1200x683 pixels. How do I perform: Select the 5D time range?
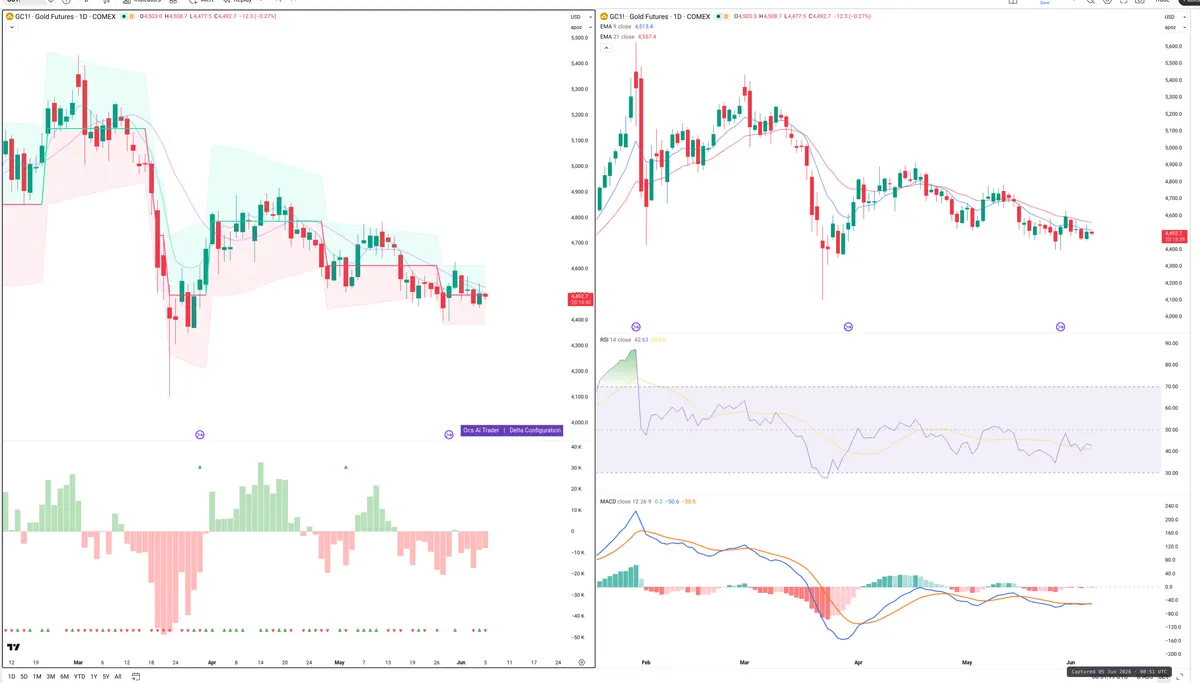tap(24, 676)
